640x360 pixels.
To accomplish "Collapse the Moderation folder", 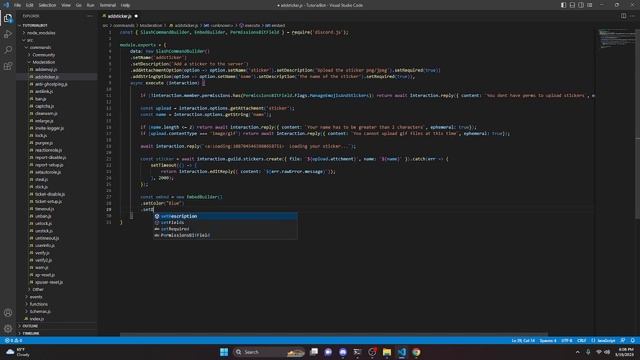I will point(44,62).
